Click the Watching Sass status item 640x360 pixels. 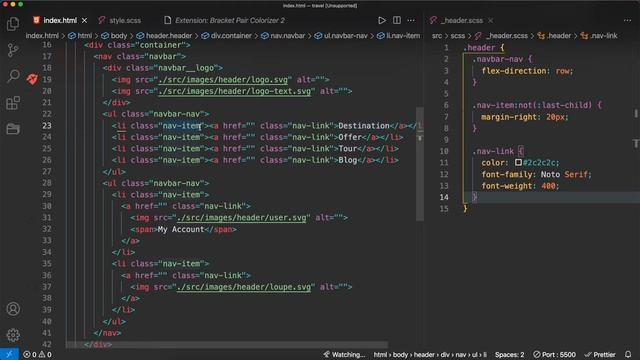pyautogui.click(x=344, y=354)
